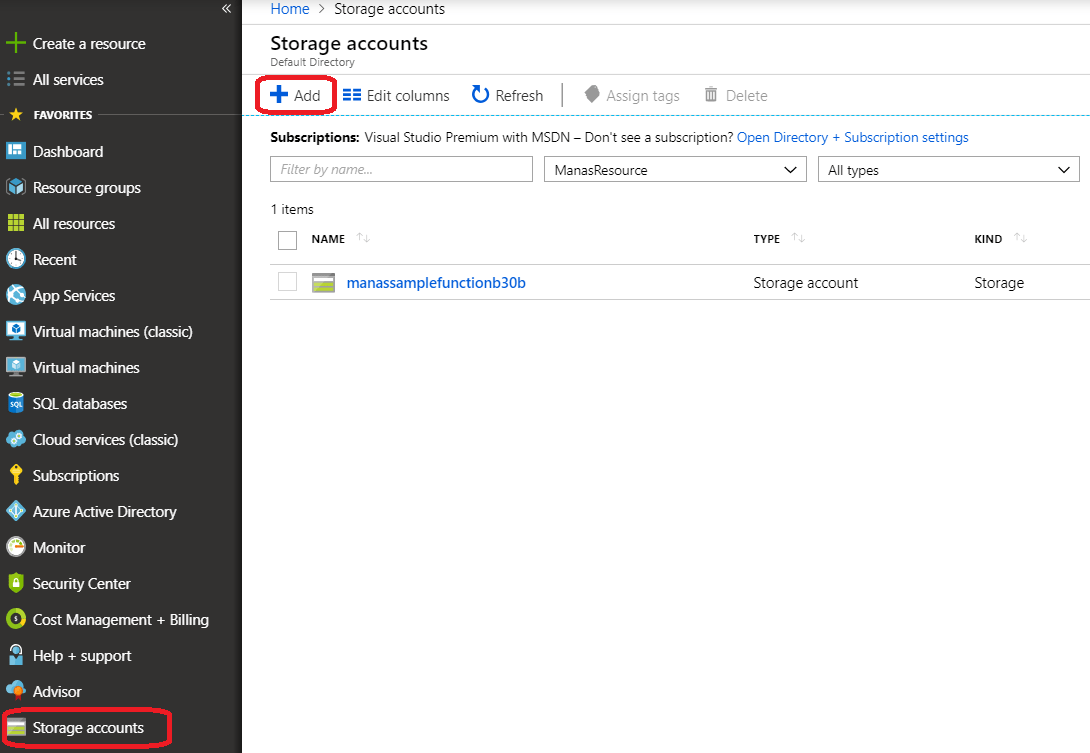
Task: Collapse the sidebar with the double chevron
Action: [x=227, y=8]
